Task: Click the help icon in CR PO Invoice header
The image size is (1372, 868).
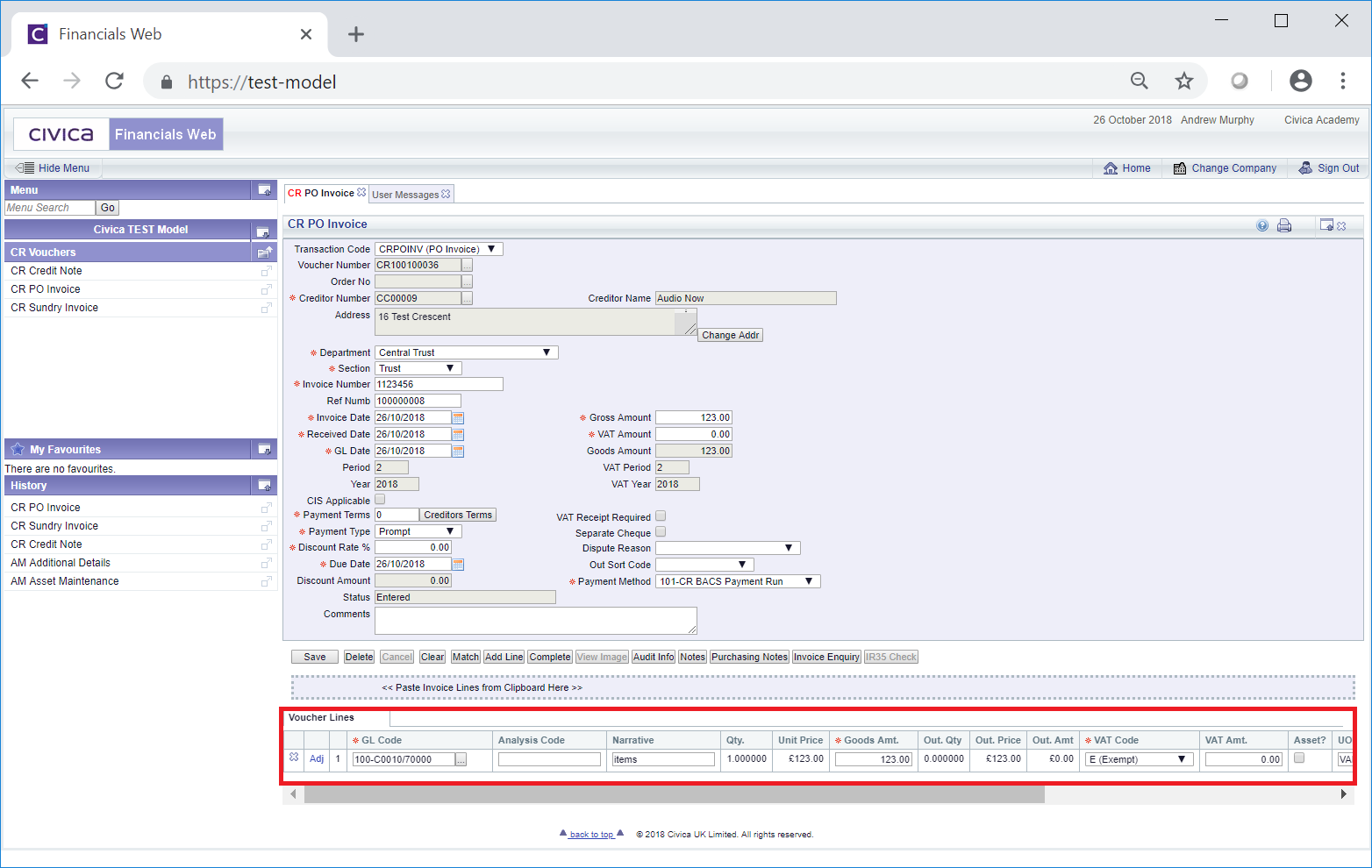Action: click(1262, 225)
